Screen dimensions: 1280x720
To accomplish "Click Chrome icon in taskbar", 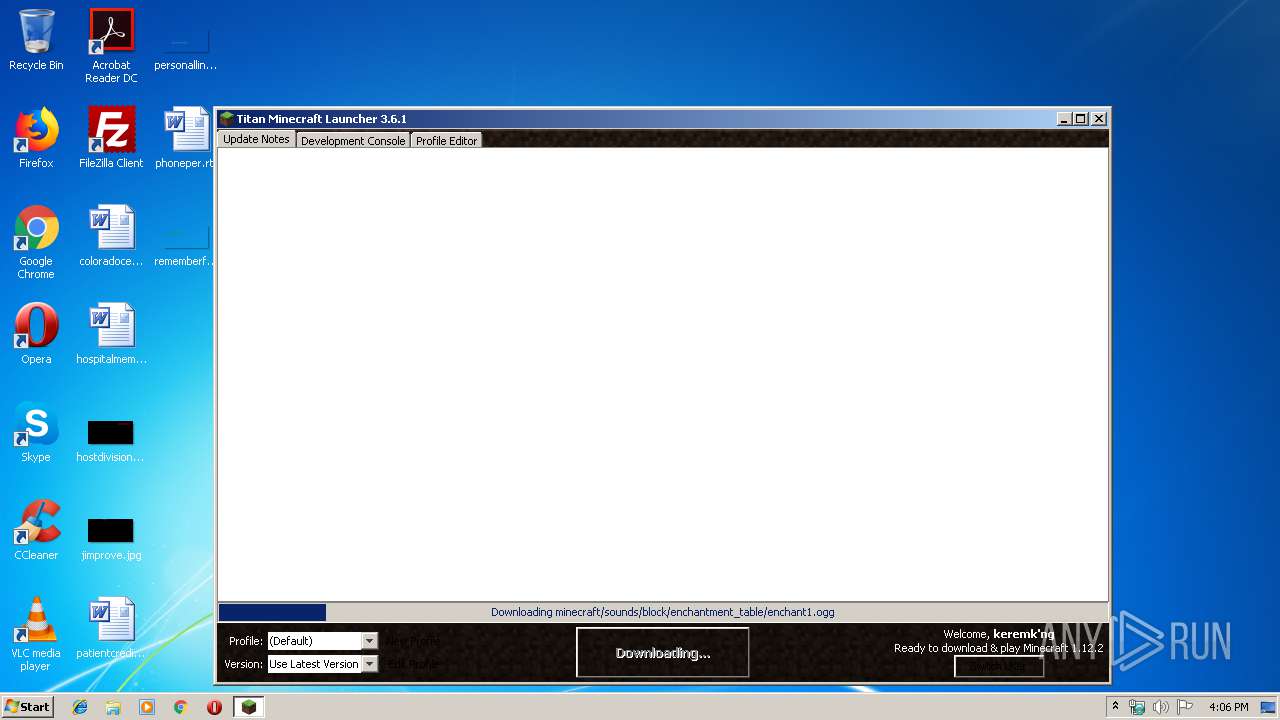I will 181,707.
